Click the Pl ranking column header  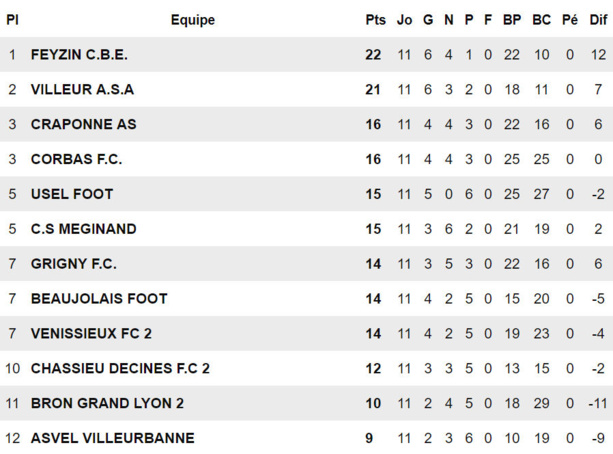tap(13, 20)
